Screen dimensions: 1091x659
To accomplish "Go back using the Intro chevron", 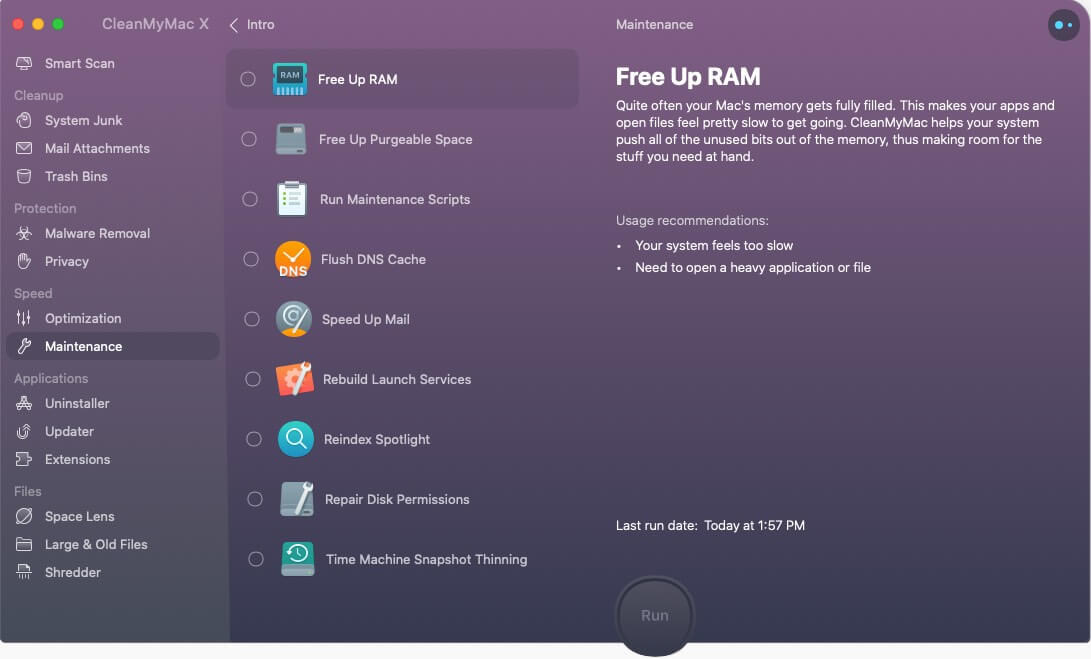I will click(234, 25).
